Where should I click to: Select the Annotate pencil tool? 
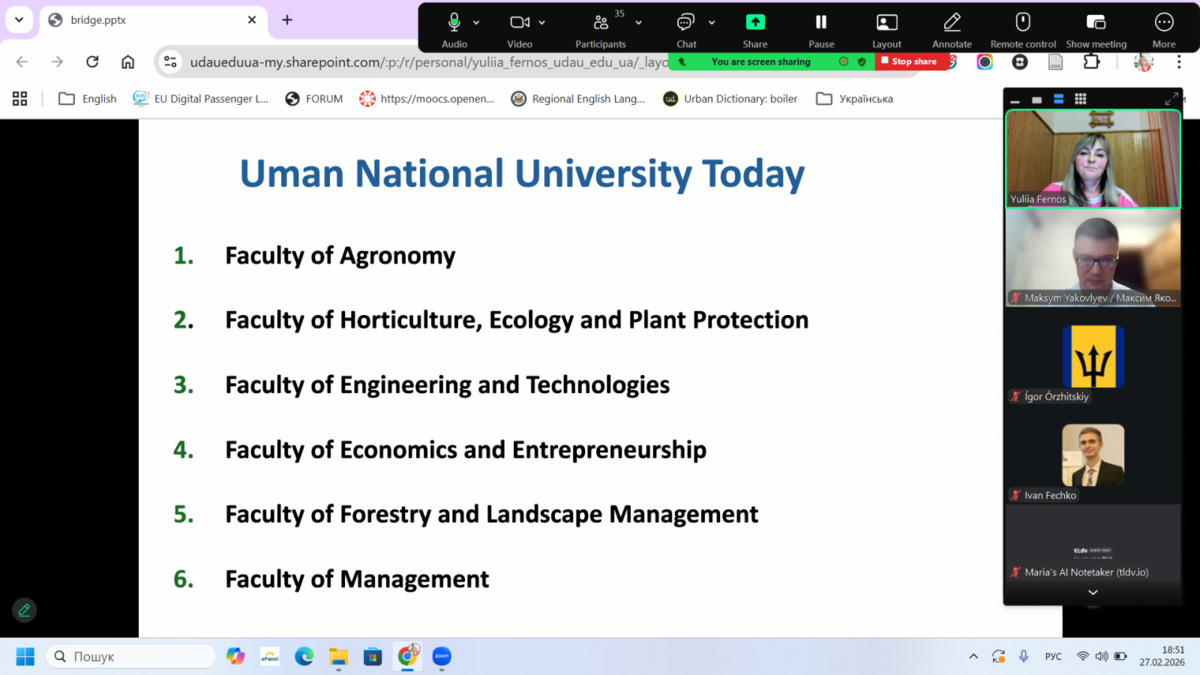tap(952, 22)
